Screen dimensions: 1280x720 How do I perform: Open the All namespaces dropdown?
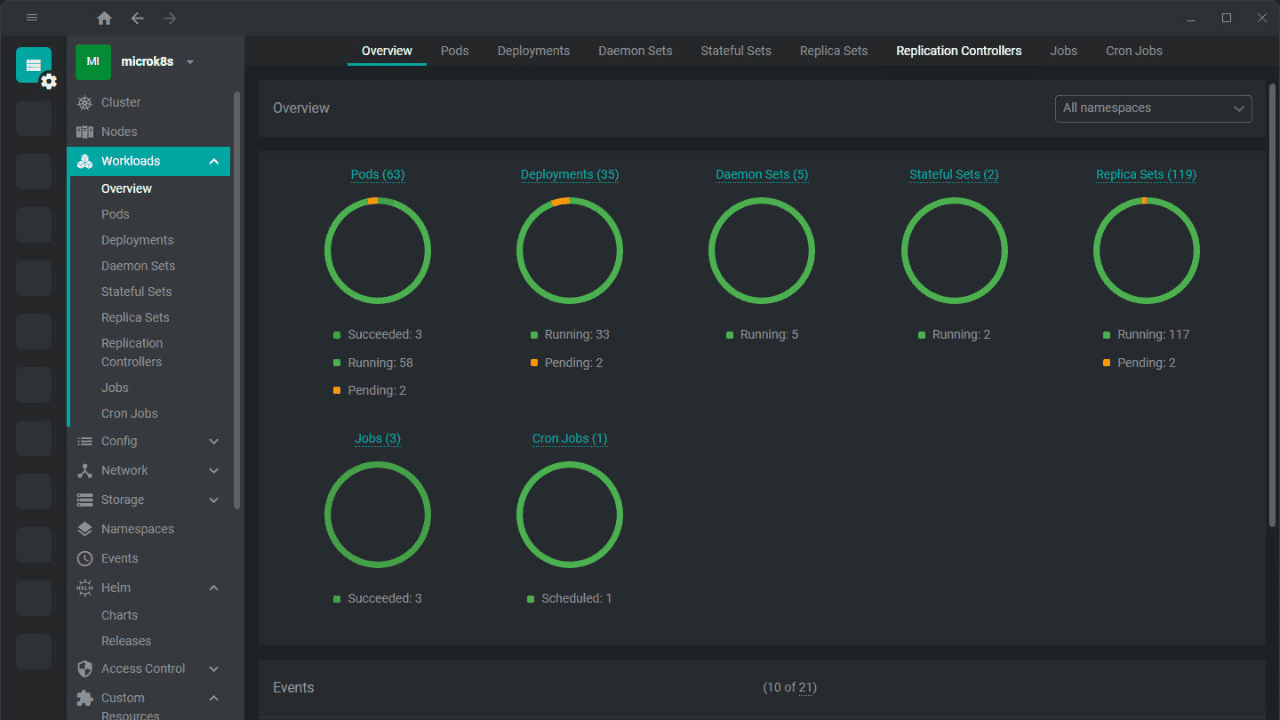(x=1153, y=108)
